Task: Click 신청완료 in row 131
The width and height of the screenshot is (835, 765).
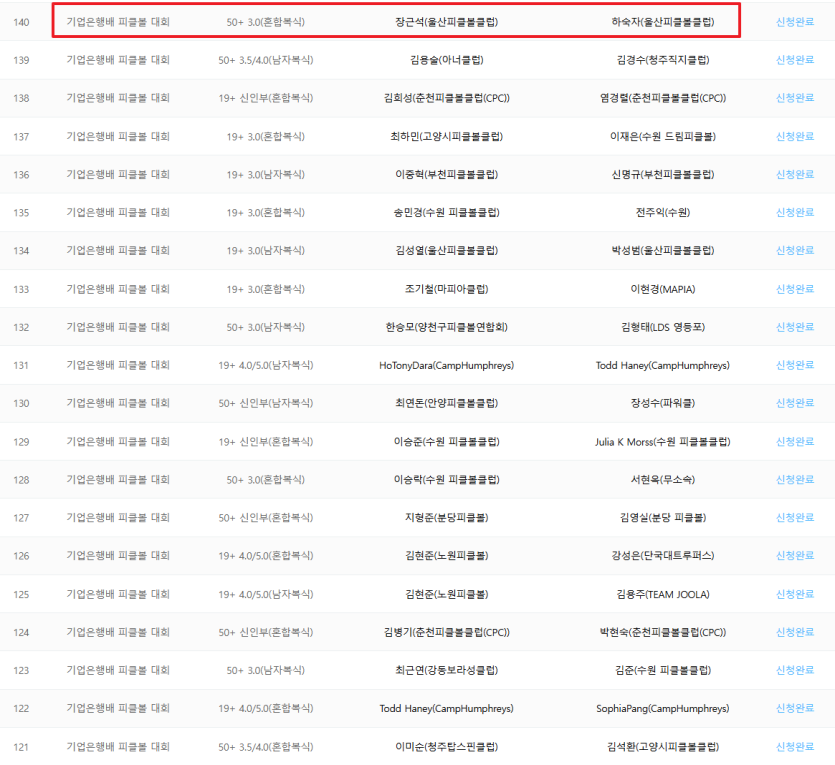Action: (794, 365)
